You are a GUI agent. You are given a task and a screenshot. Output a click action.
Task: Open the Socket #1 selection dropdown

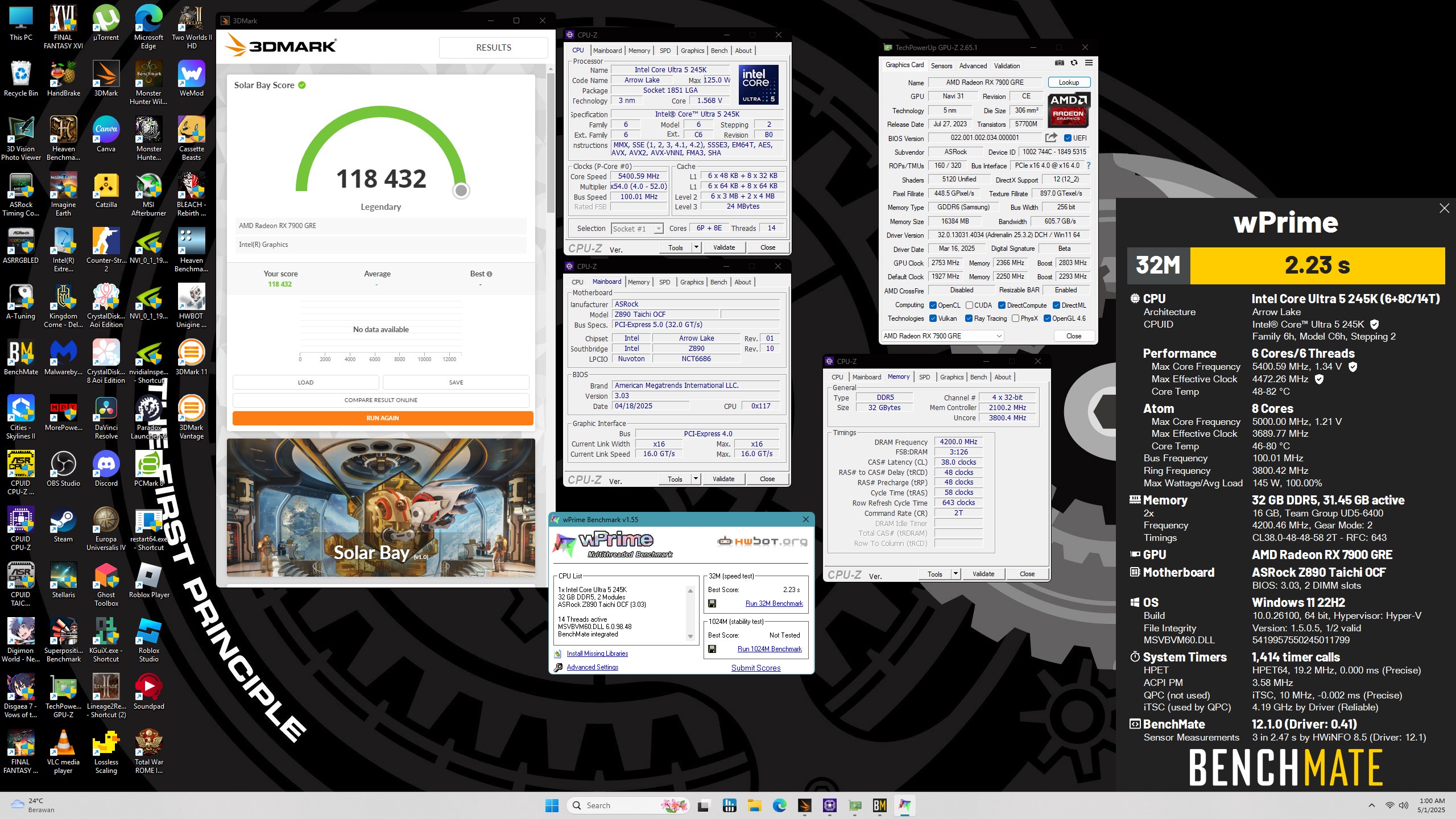click(x=637, y=229)
